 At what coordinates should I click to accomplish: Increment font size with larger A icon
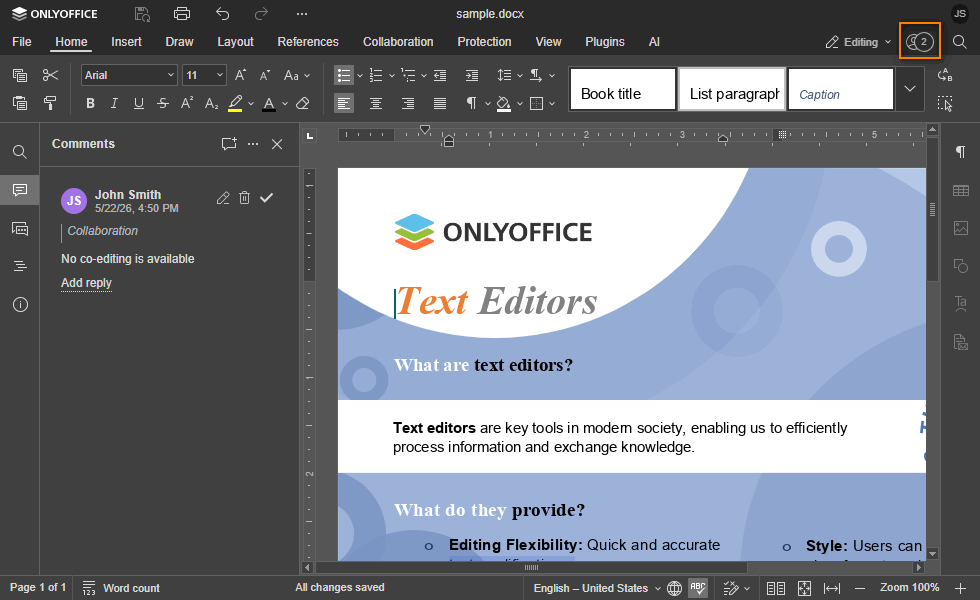click(240, 76)
